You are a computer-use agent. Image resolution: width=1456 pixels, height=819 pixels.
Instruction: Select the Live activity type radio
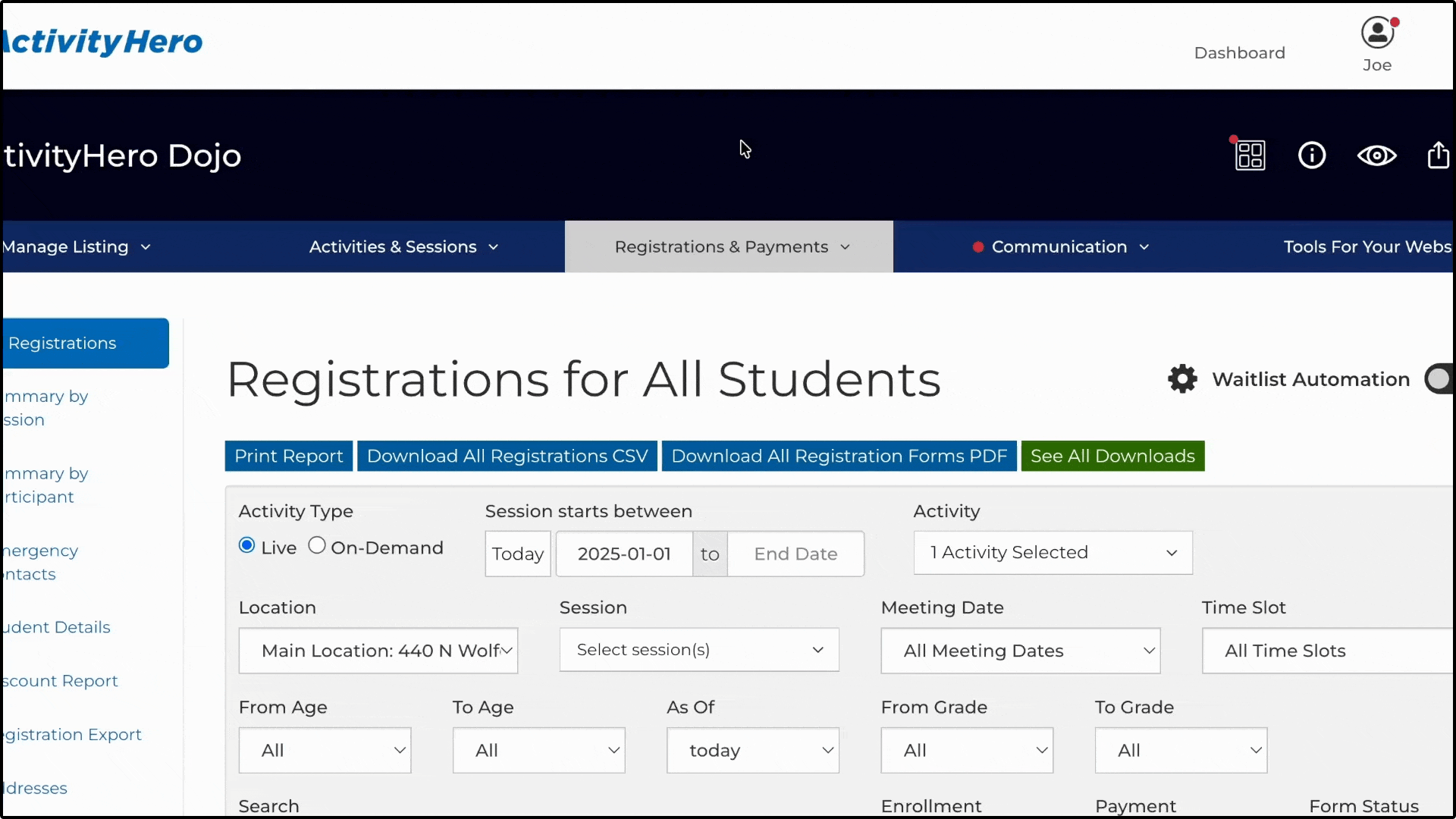(x=246, y=546)
